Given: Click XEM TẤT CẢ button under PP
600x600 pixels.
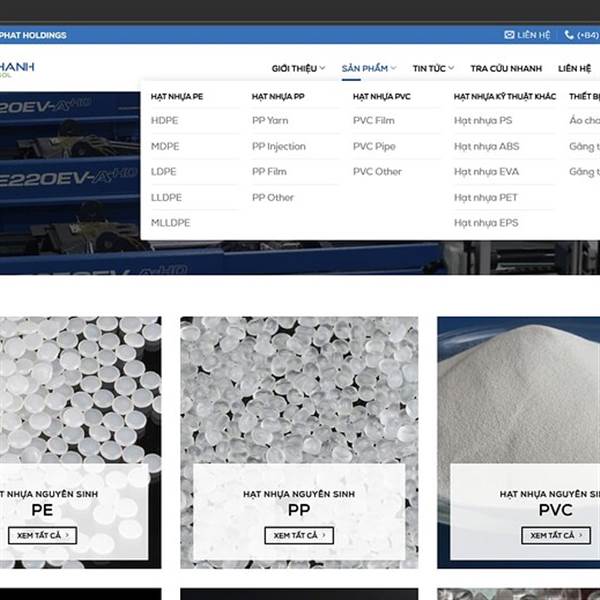Looking at the screenshot, I should coord(299,535).
